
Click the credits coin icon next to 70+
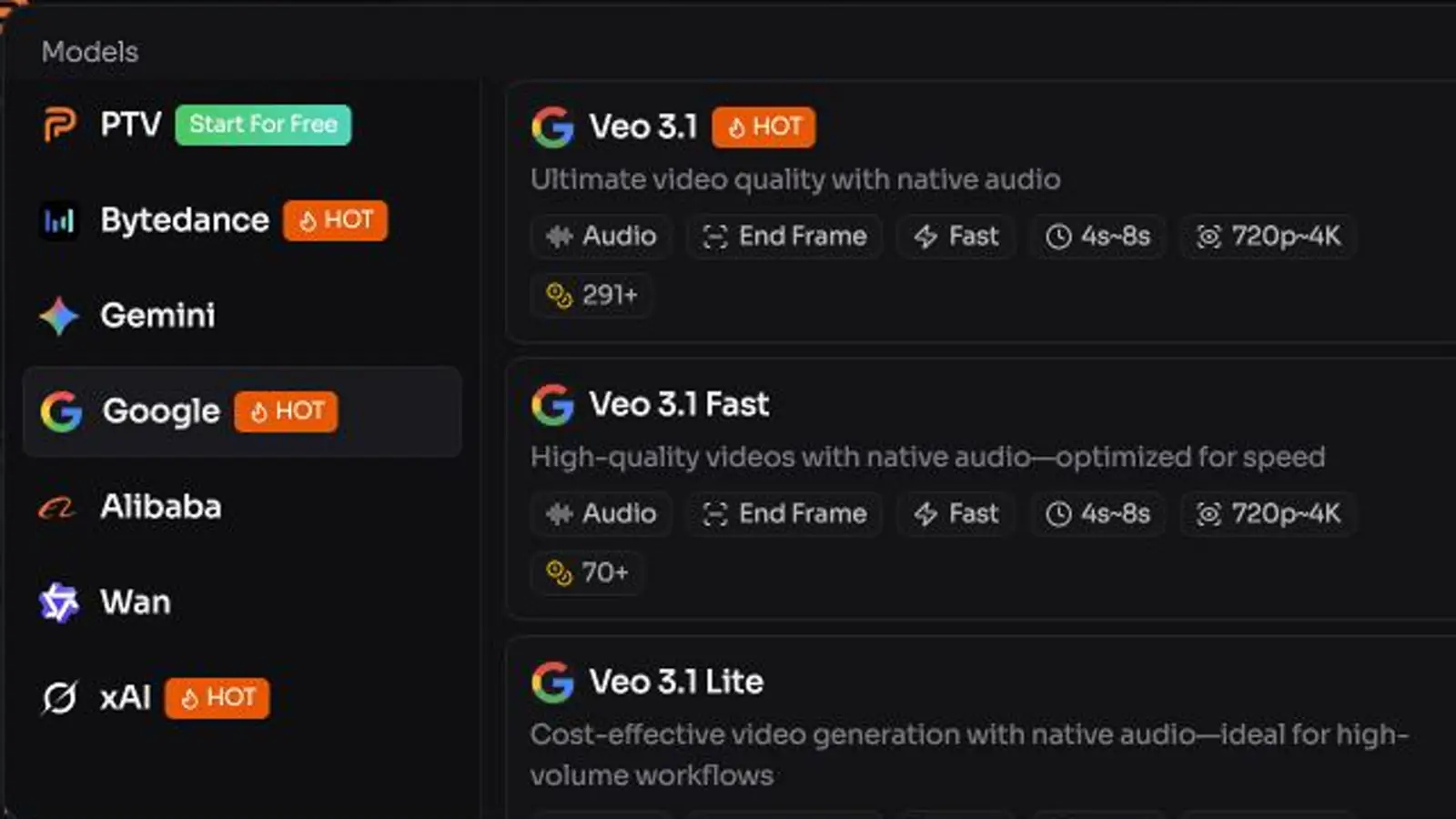coord(559,572)
